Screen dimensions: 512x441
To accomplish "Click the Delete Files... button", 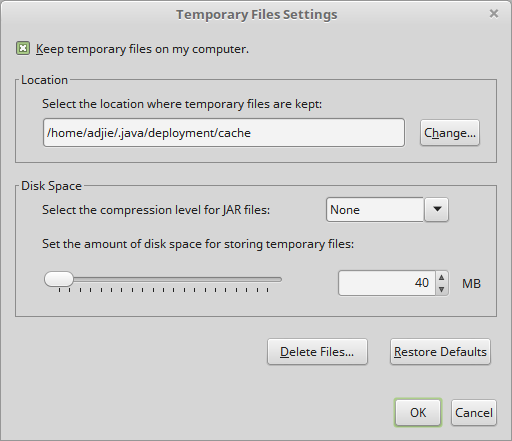I will point(317,352).
